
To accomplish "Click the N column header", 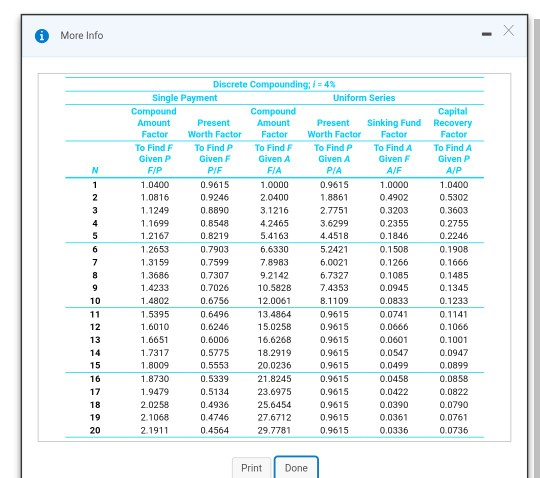I will coord(95,170).
